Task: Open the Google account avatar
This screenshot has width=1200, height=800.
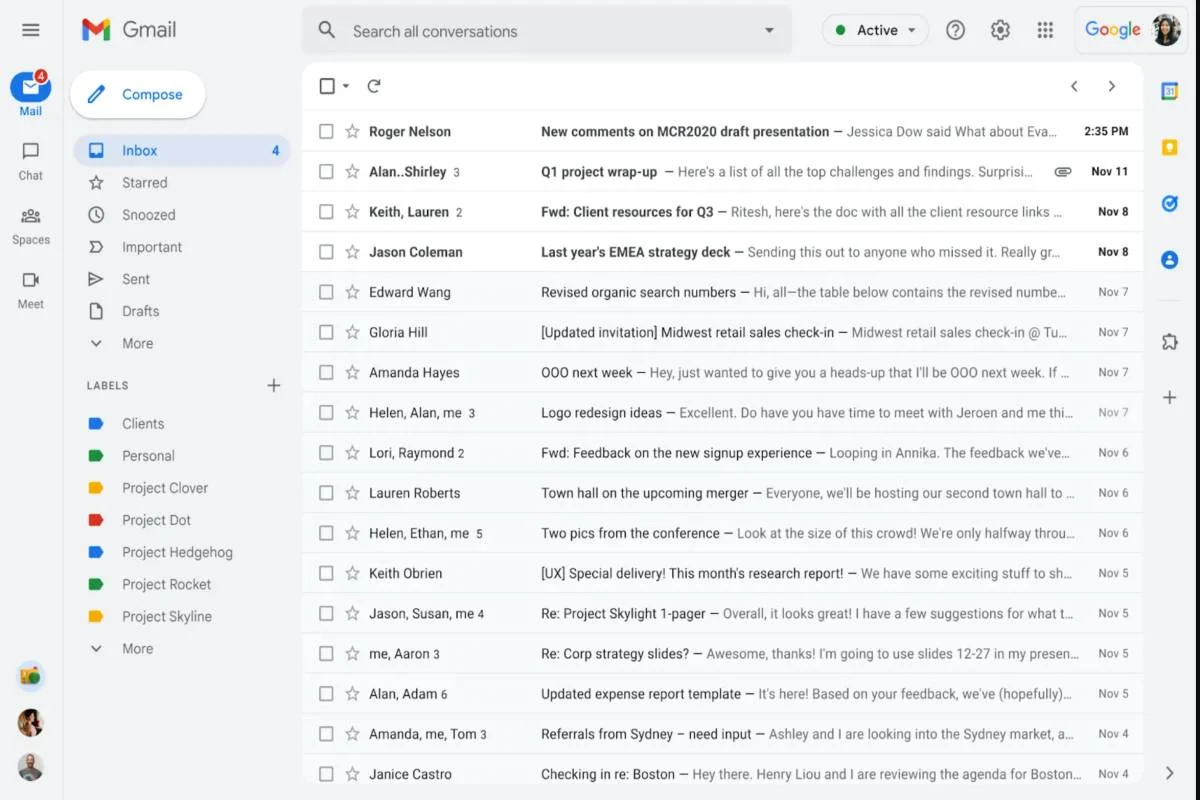Action: pos(1166,30)
